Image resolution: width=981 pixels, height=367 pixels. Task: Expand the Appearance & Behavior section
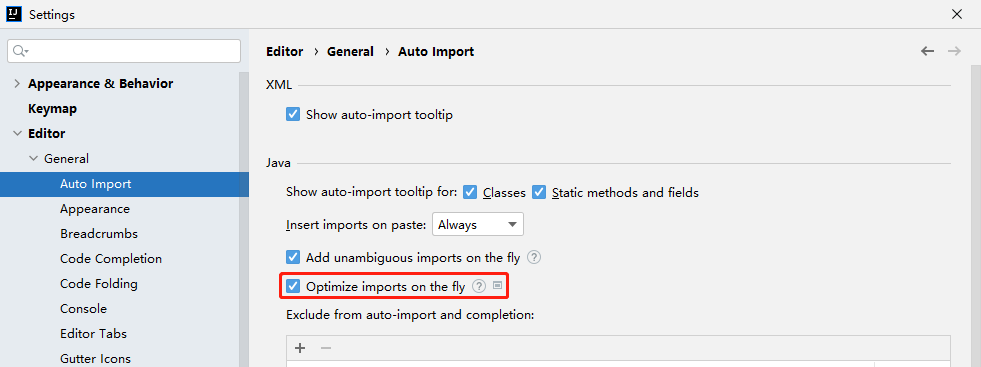point(16,84)
